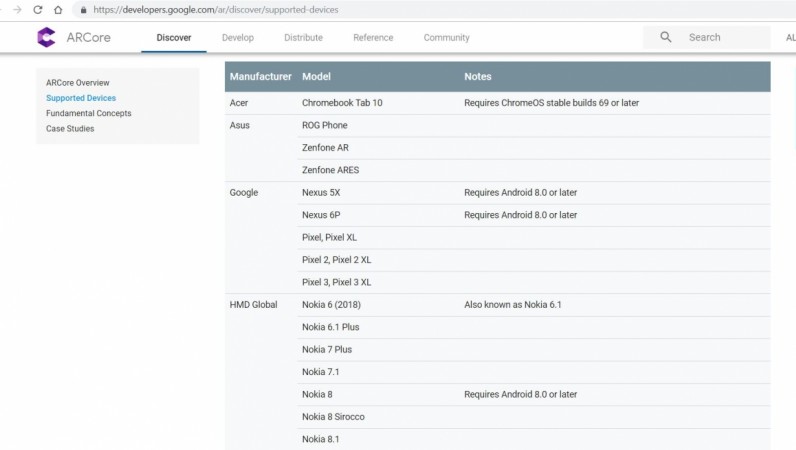Select the Discover tab

[174, 38]
